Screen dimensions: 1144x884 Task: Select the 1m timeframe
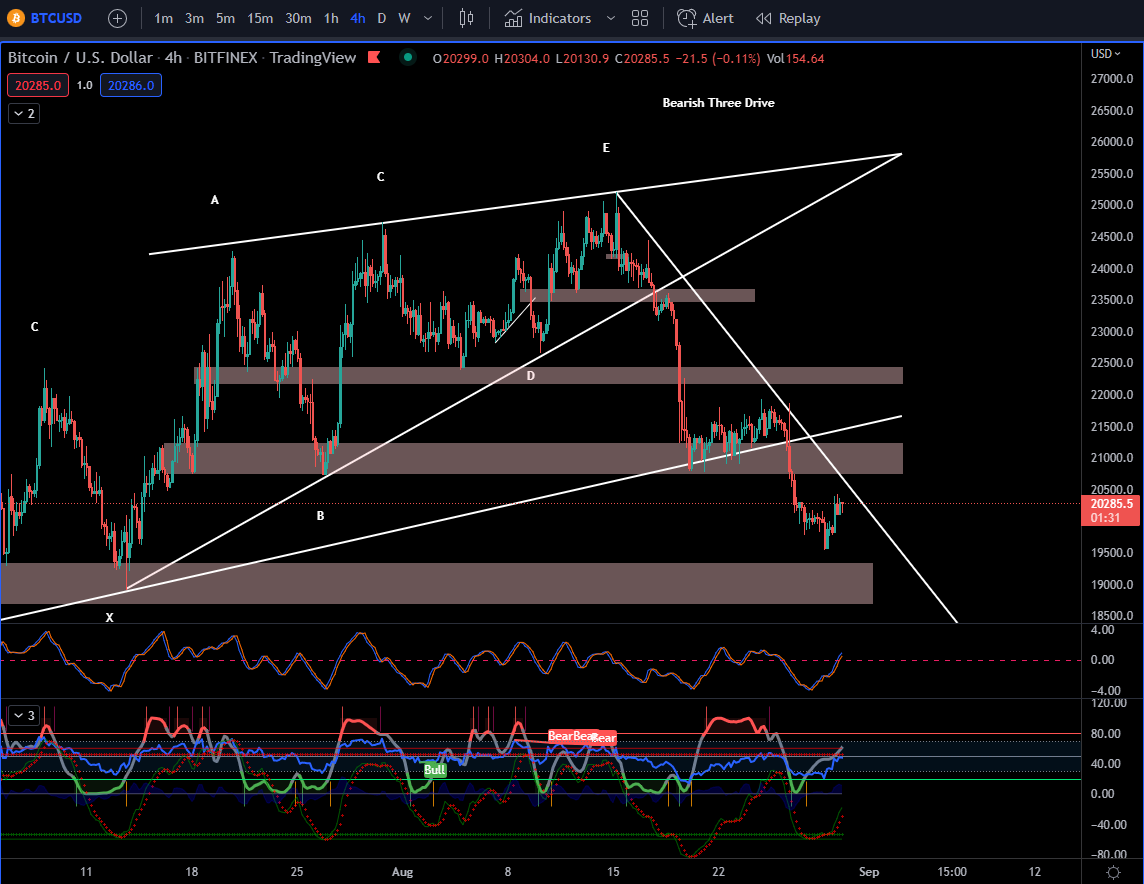tap(163, 18)
